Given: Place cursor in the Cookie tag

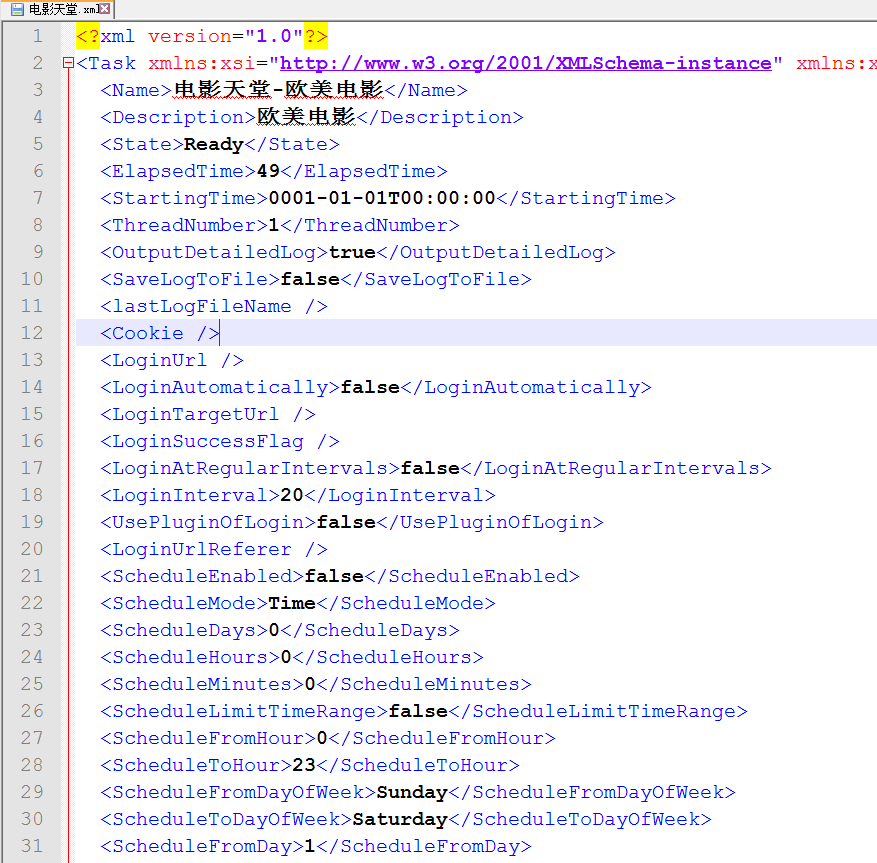Looking at the screenshot, I should 148,333.
